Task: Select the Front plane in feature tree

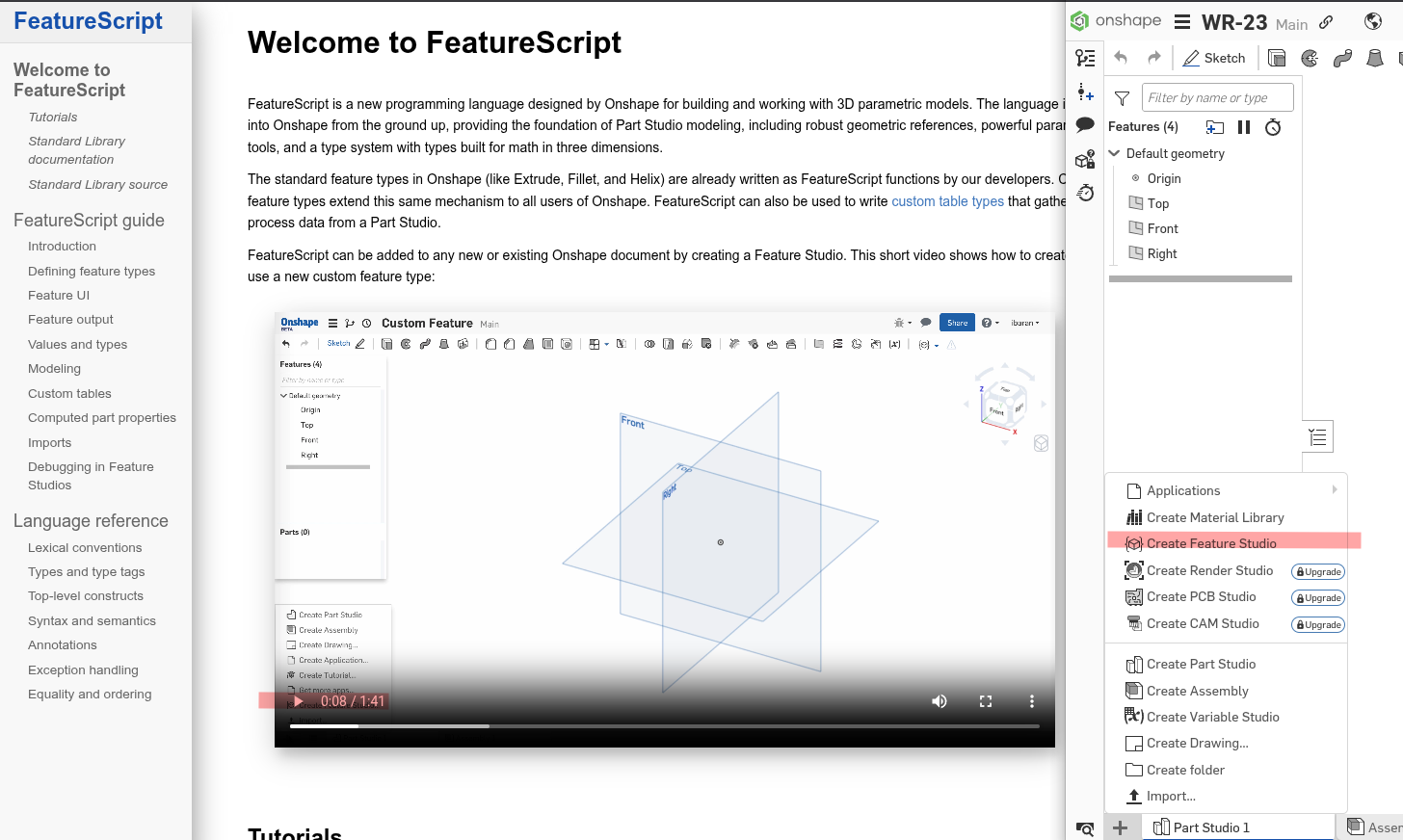Action: 1163,228
